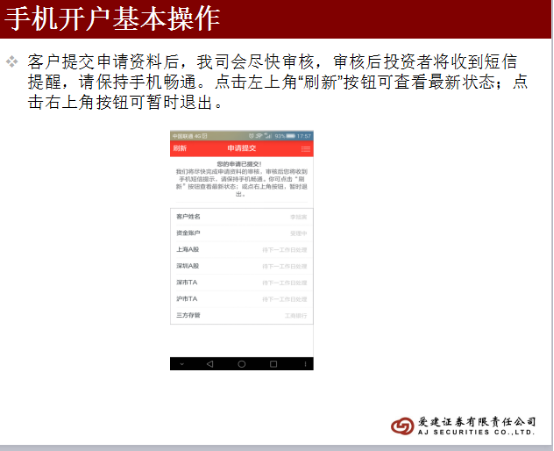The height and width of the screenshot is (451, 554).
Task: Select the 客户姓名 row
Action: click(x=242, y=217)
